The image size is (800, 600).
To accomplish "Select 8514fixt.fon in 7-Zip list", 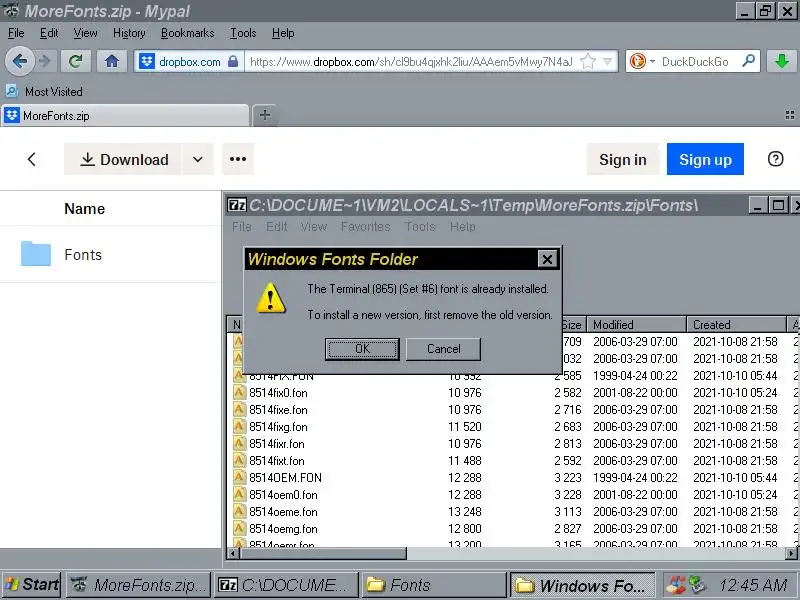I will pyautogui.click(x=277, y=461).
